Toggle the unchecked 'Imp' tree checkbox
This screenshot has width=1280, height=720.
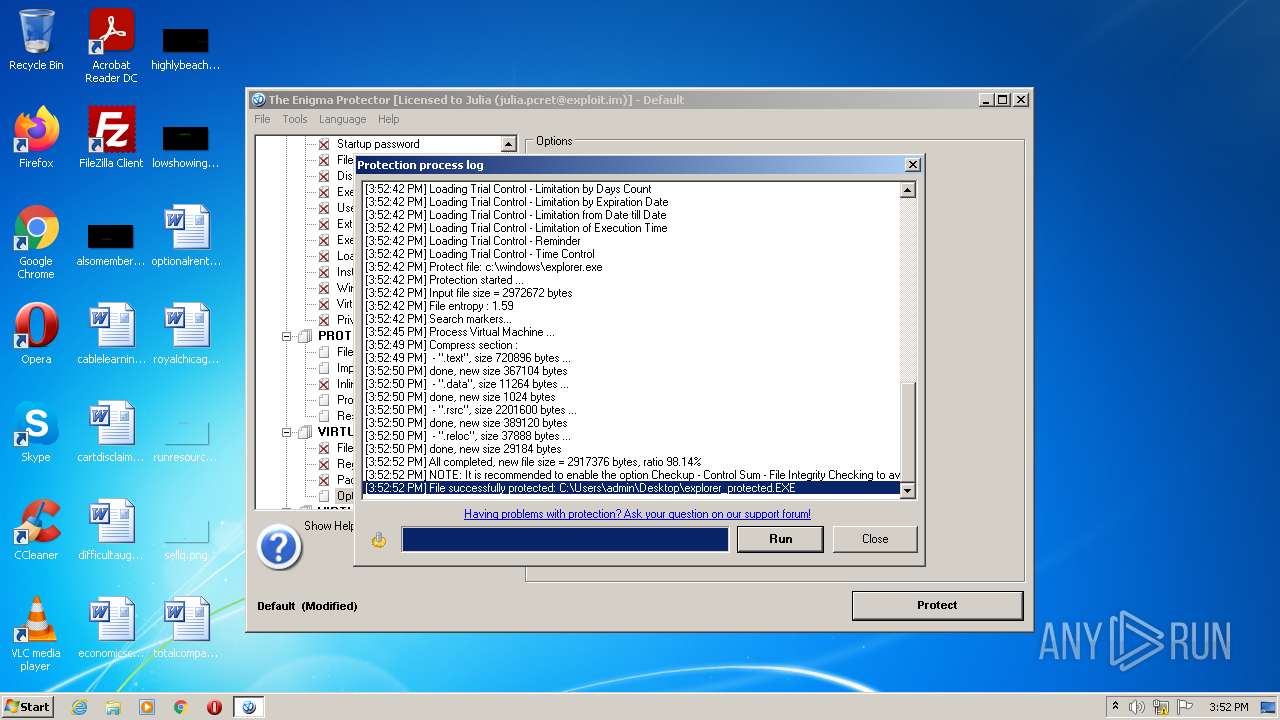click(x=324, y=368)
